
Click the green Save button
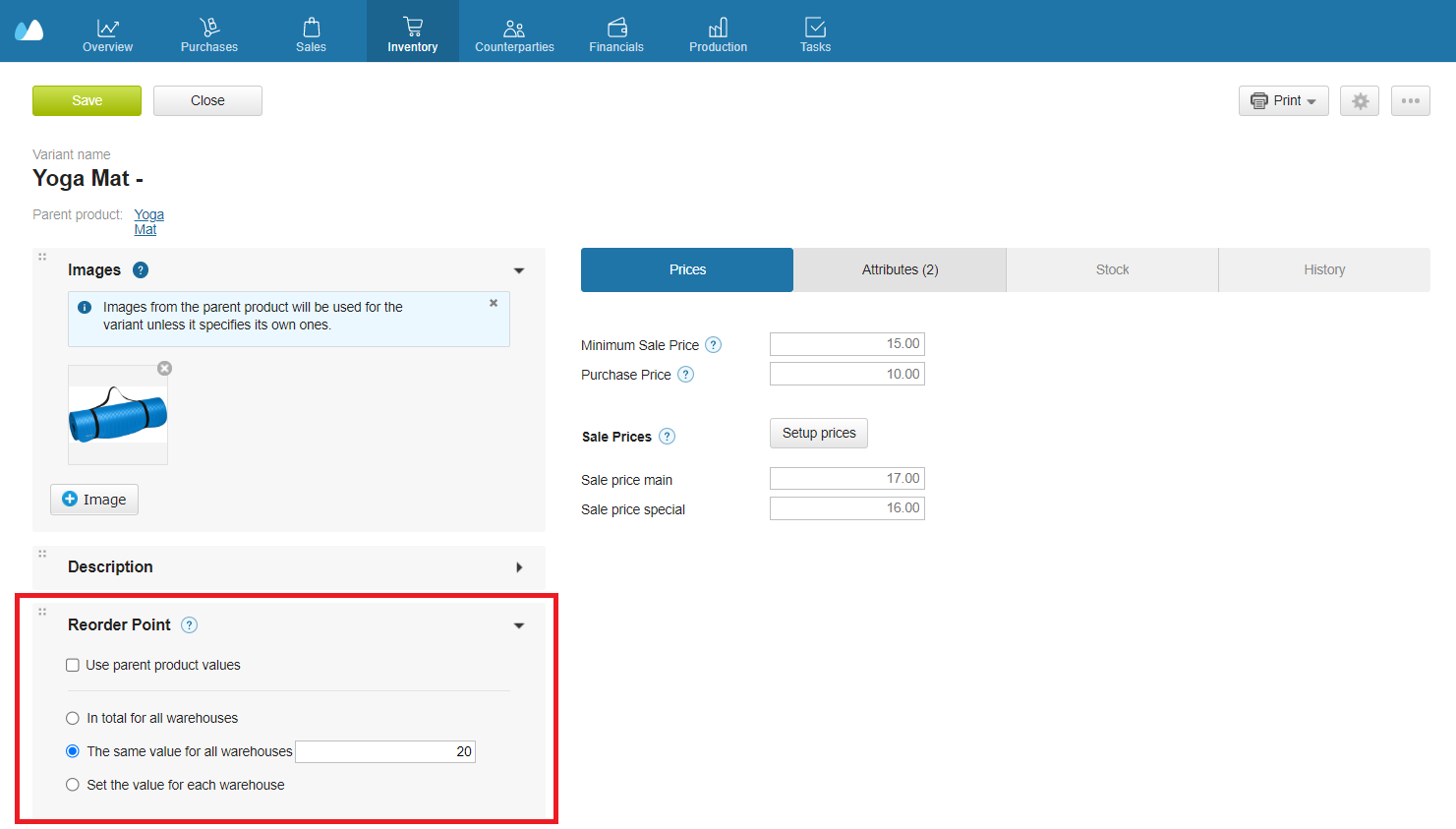point(87,100)
